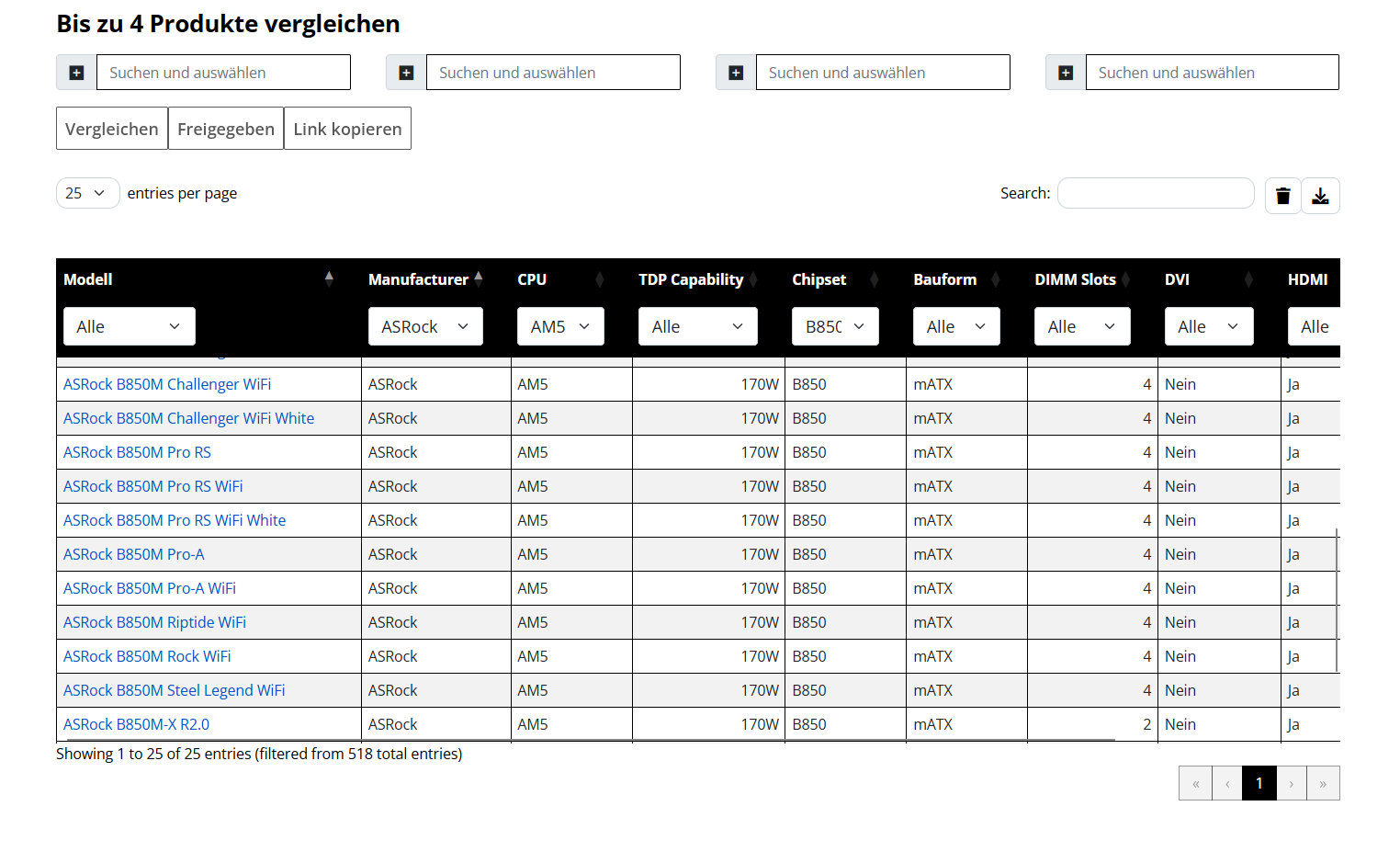Click into the table Search field

pos(1156,193)
